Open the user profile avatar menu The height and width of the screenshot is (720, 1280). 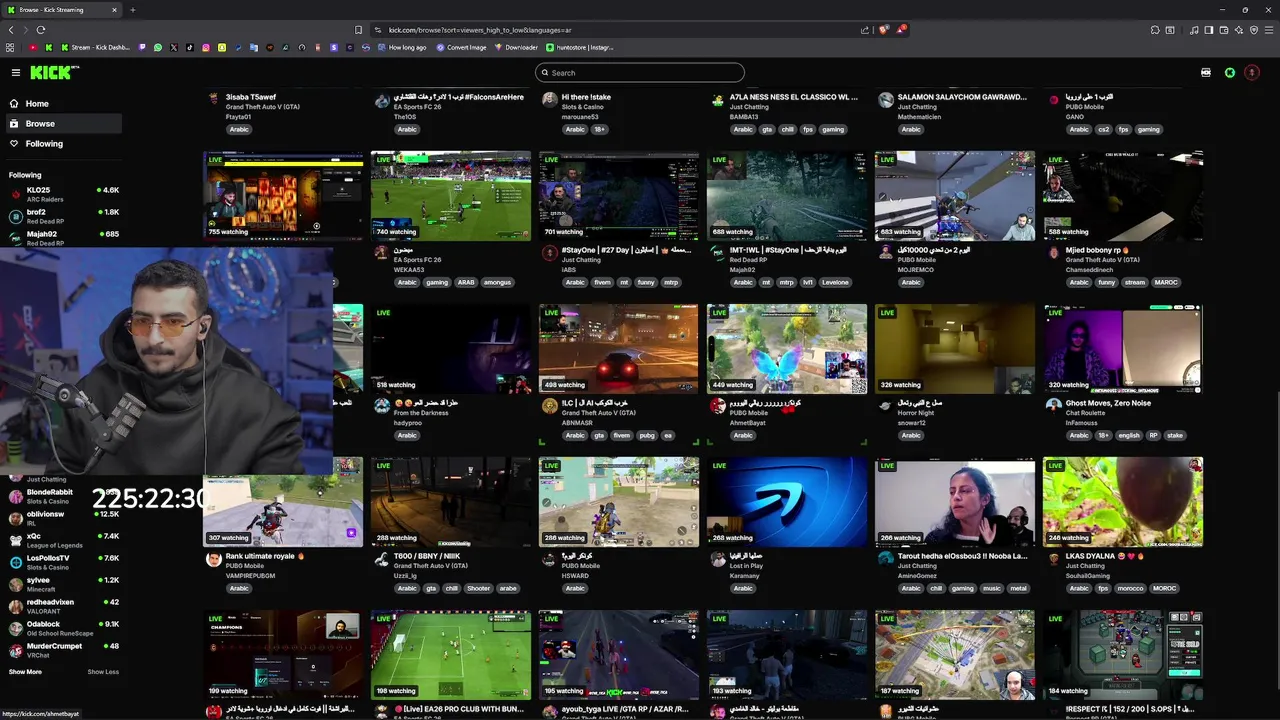[x=1252, y=72]
